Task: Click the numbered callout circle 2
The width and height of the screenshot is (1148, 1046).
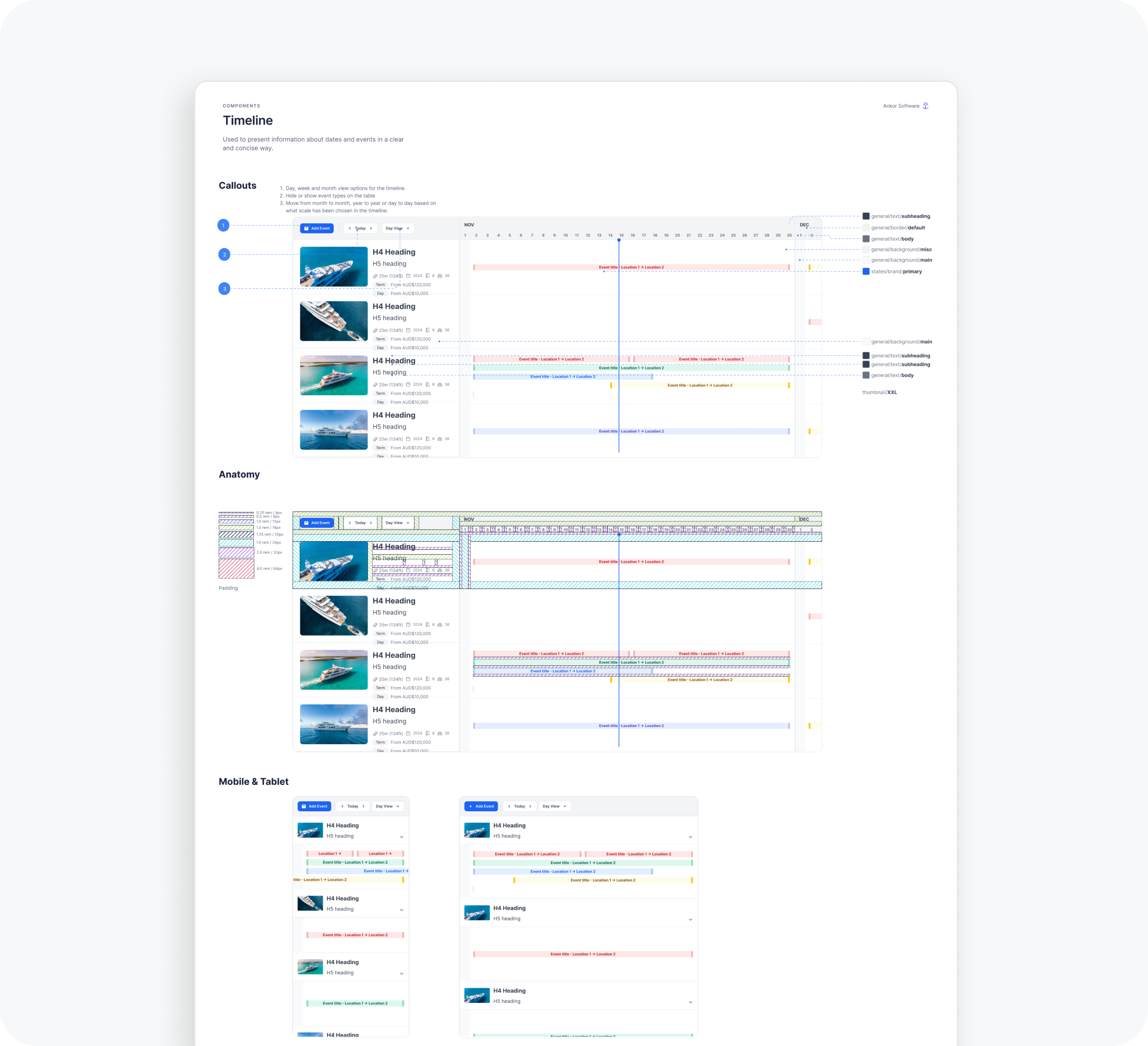Action: [224, 254]
